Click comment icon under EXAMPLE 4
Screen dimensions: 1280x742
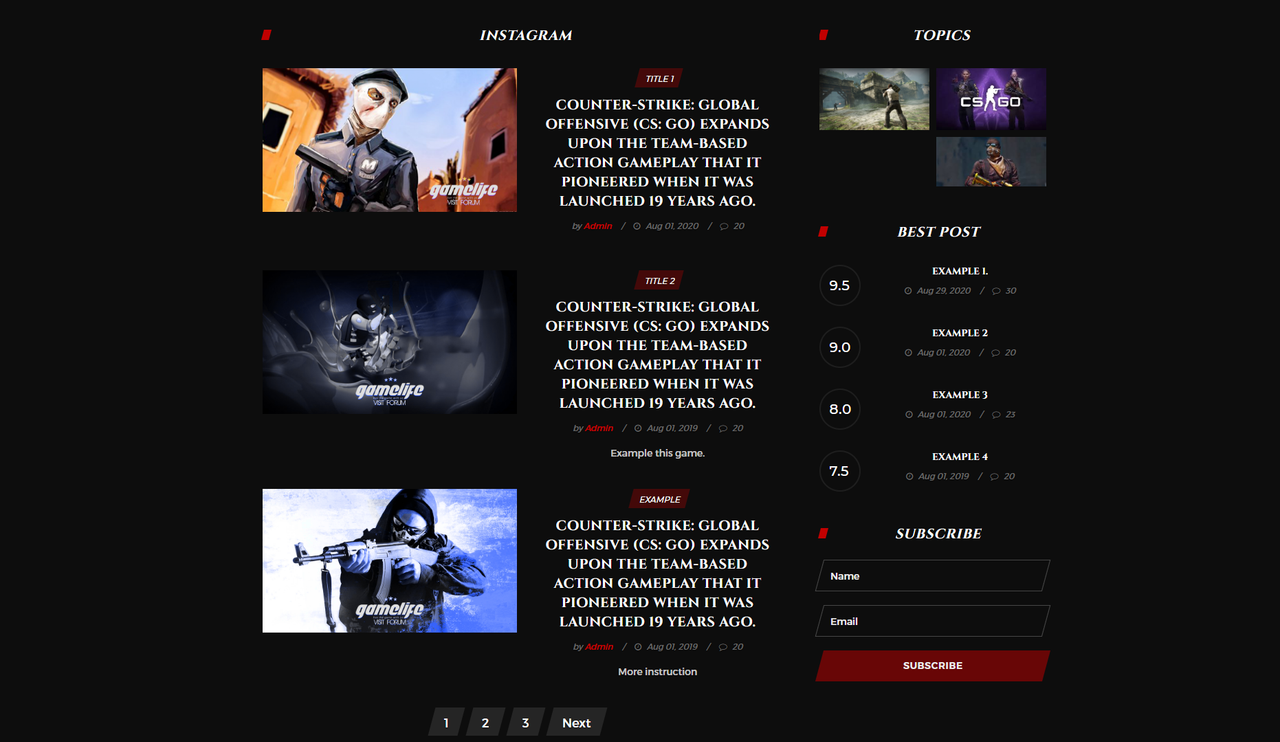pyautogui.click(x=996, y=477)
